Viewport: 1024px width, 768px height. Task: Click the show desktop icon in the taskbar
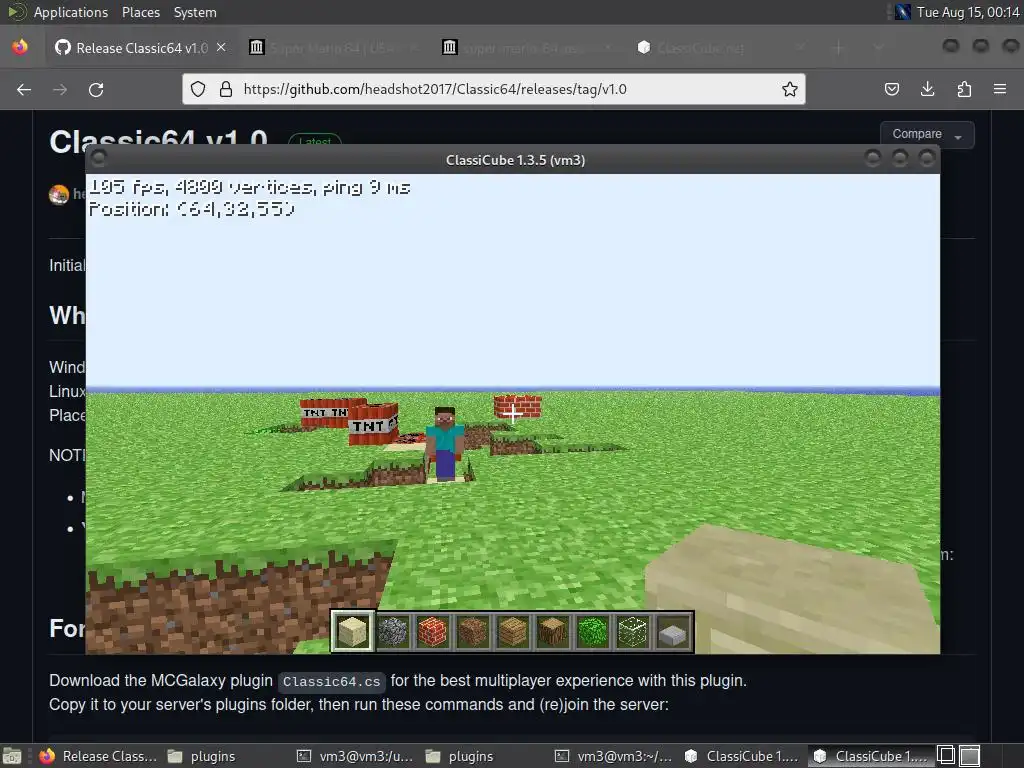(x=12, y=756)
